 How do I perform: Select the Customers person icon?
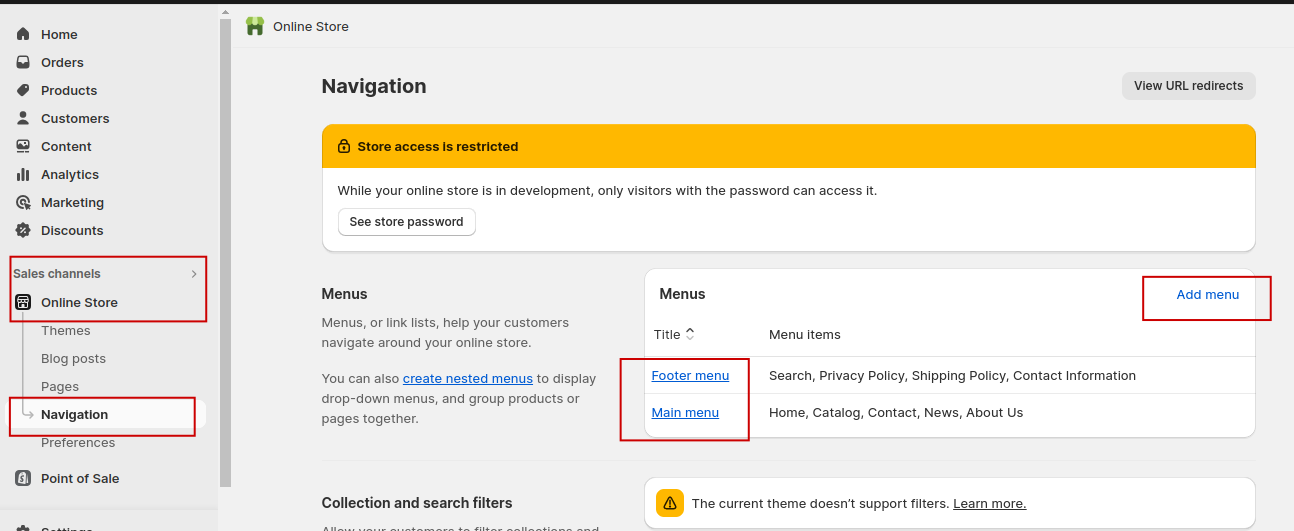(23, 118)
